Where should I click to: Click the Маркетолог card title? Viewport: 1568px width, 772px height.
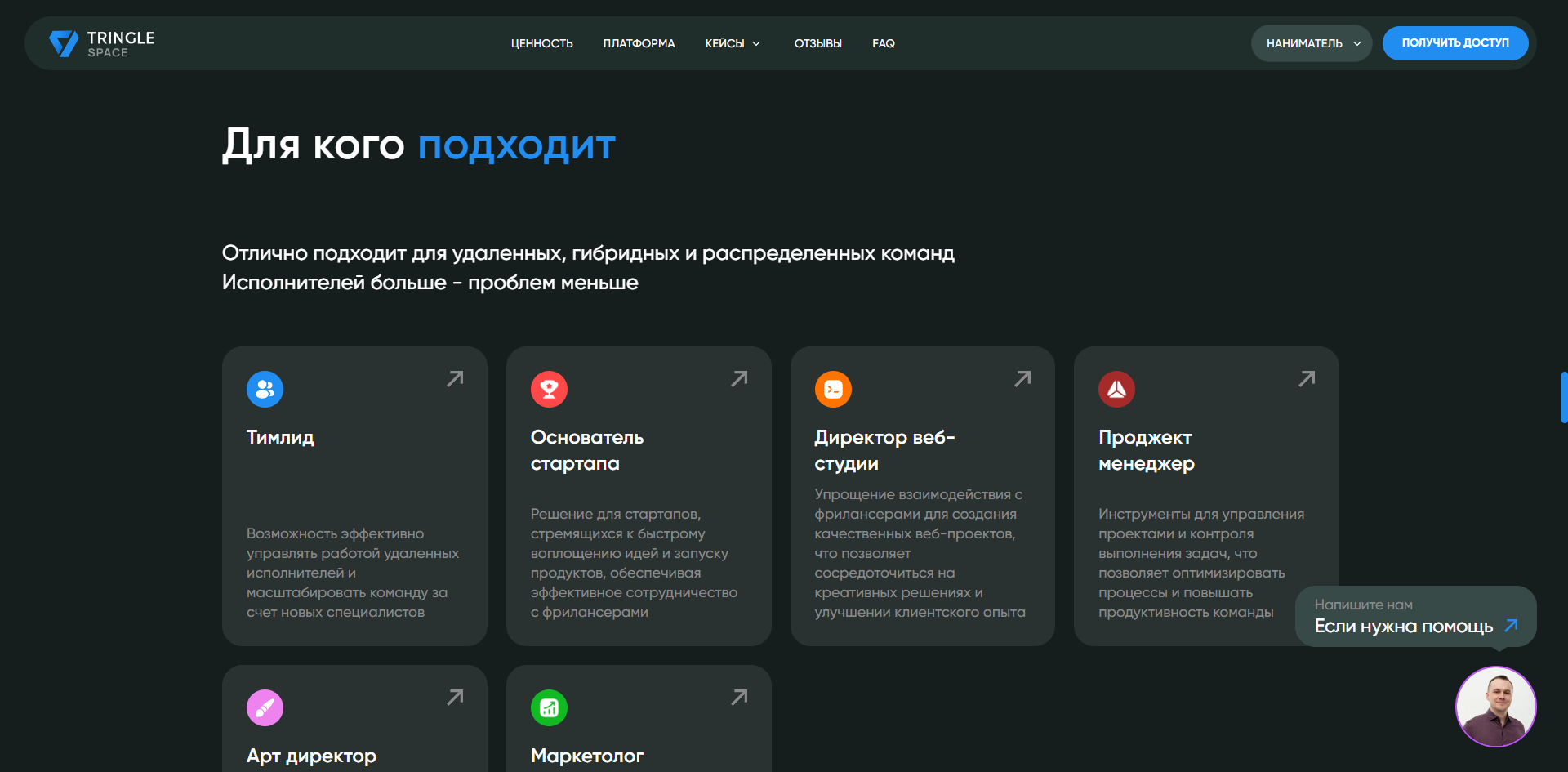click(x=587, y=756)
